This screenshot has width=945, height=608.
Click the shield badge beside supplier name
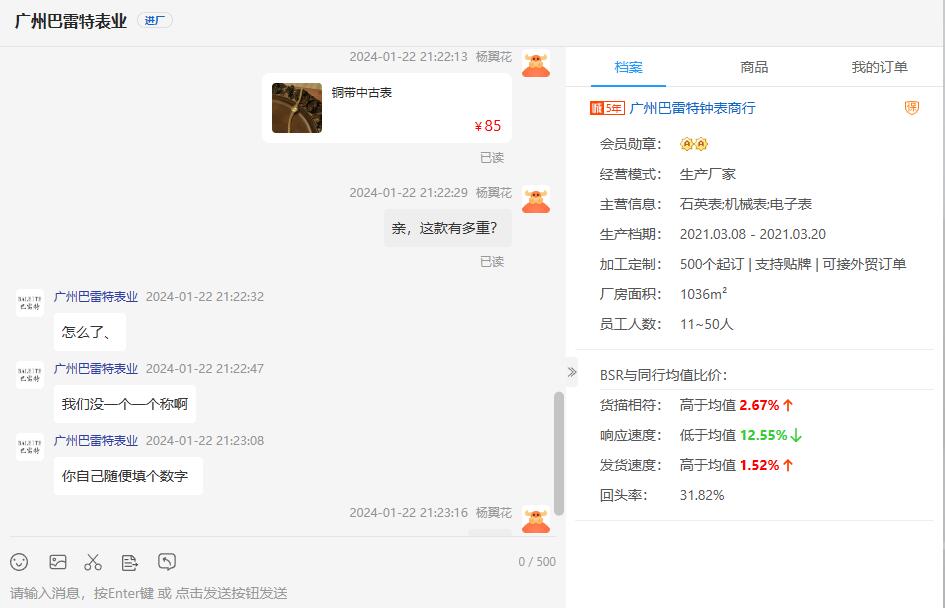tap(912, 108)
